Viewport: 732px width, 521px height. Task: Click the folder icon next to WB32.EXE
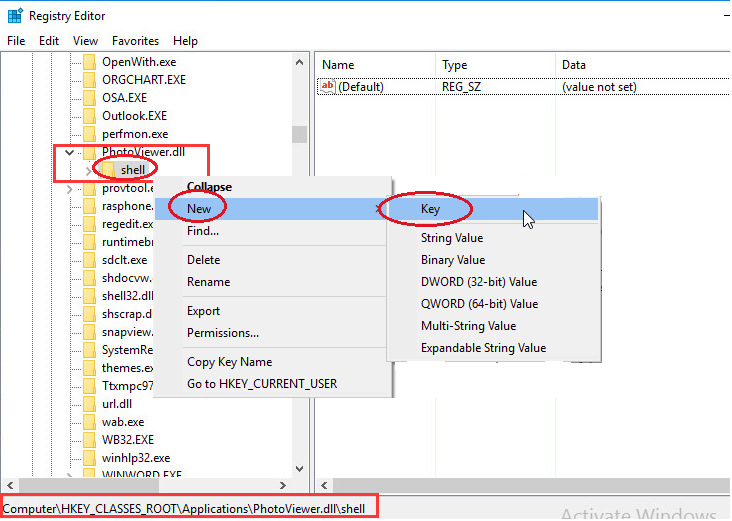[90, 440]
